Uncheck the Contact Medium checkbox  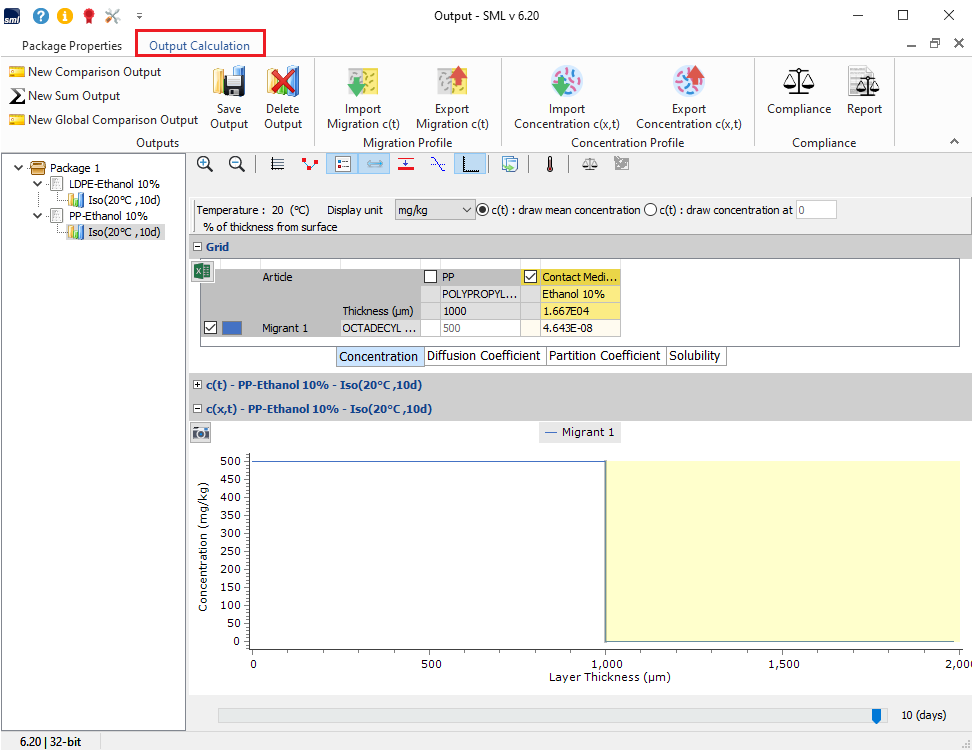[530, 277]
